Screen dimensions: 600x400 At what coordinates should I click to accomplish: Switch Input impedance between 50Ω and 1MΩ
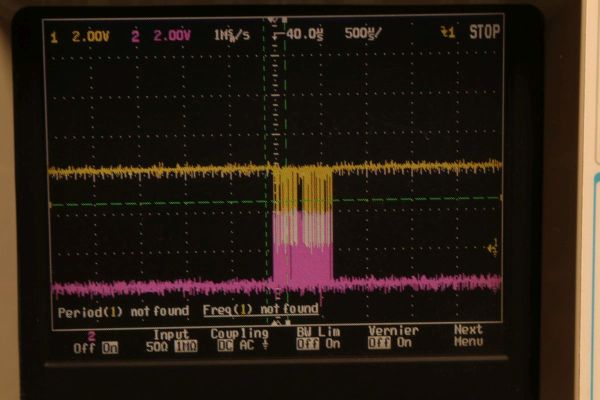[171, 342]
